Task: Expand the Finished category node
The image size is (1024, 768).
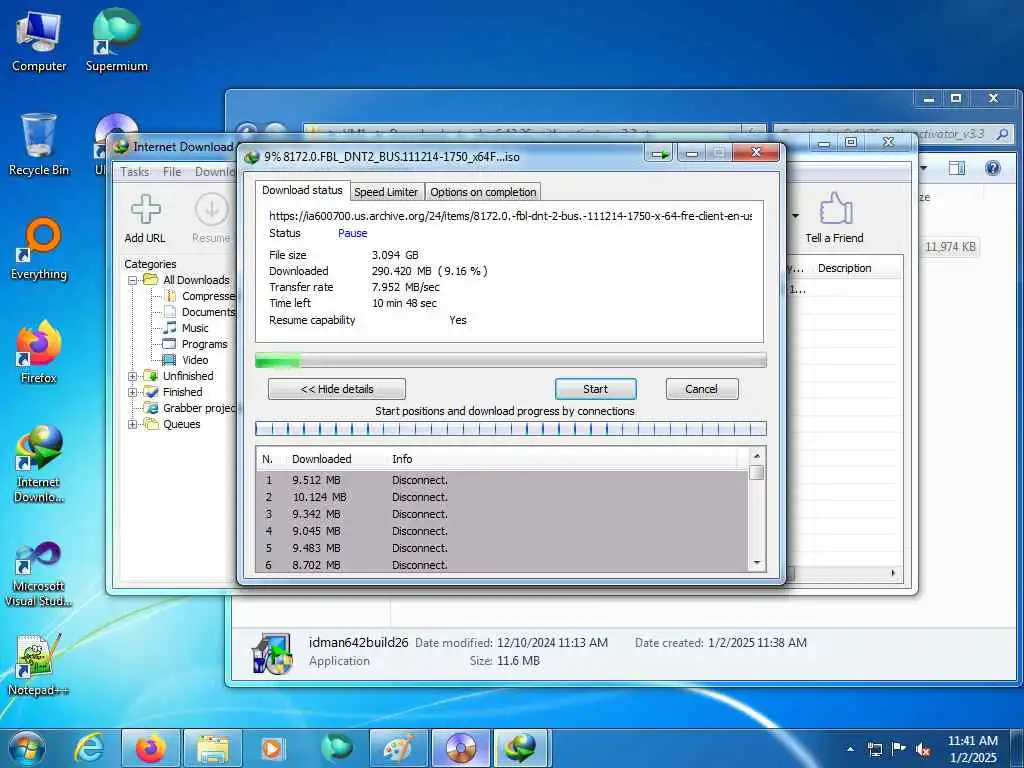Action: click(132, 392)
